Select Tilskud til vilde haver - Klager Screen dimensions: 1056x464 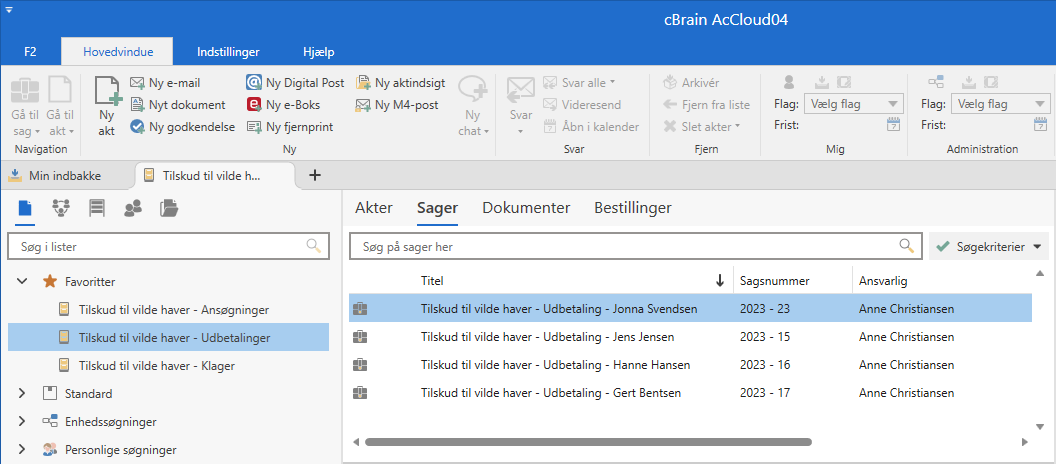click(x=156, y=366)
